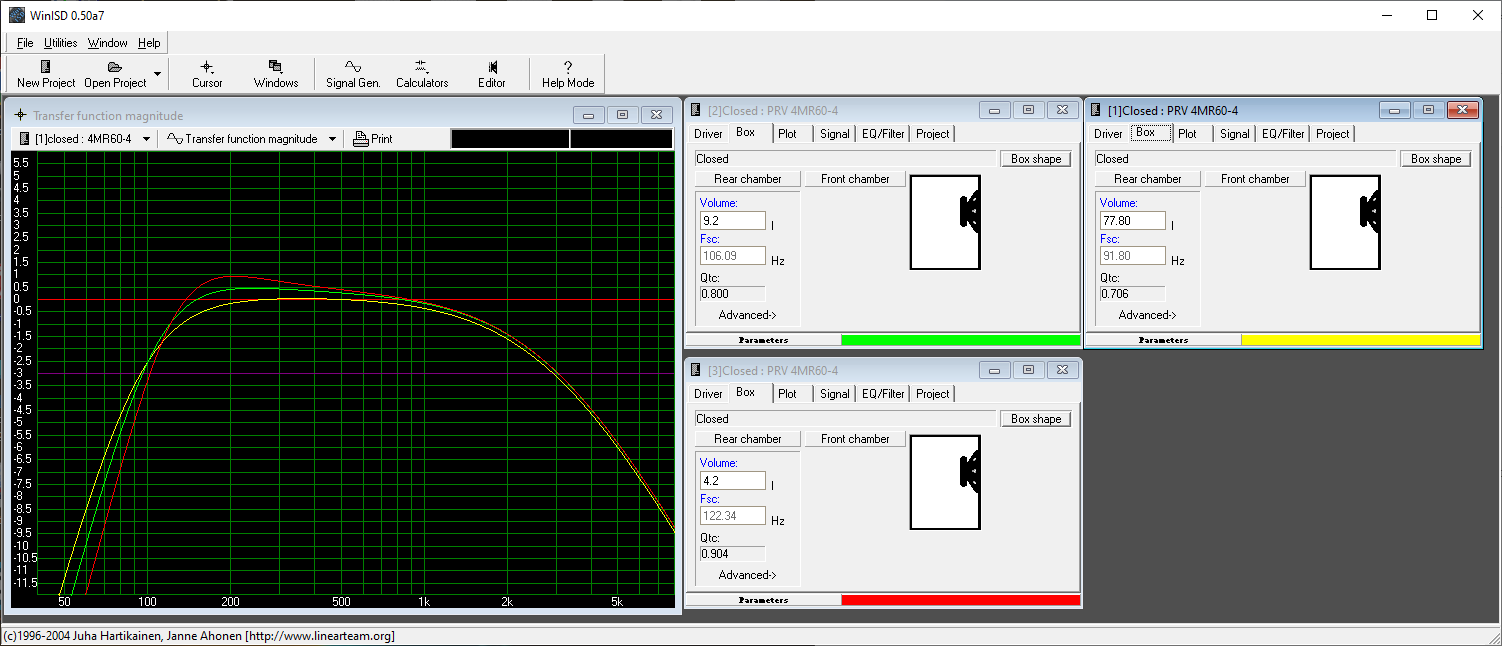Viewport: 1502px width, 646px height.
Task: Click Box shape button in project [3] window
Action: [1036, 419]
